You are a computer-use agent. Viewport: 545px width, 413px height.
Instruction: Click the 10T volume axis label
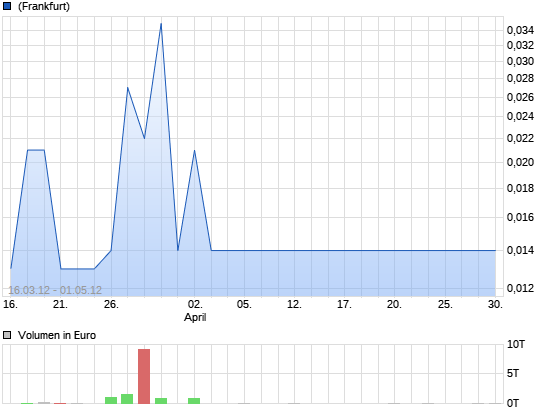coord(516,345)
